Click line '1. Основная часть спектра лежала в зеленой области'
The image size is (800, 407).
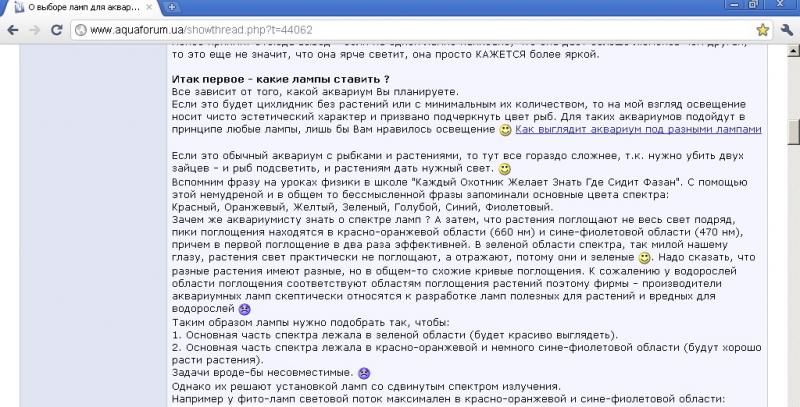395,336
